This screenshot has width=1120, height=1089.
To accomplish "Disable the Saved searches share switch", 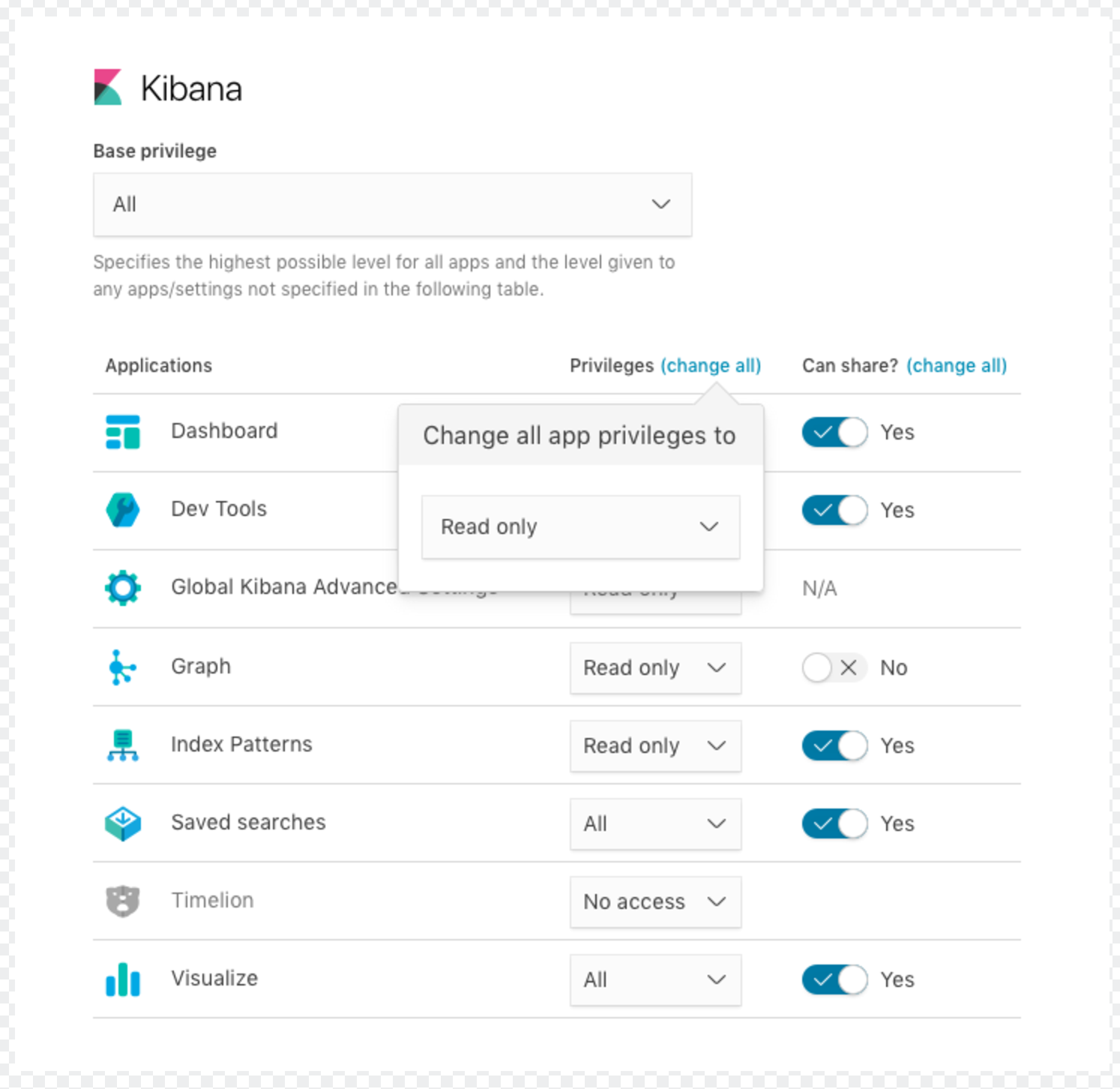I will [834, 823].
